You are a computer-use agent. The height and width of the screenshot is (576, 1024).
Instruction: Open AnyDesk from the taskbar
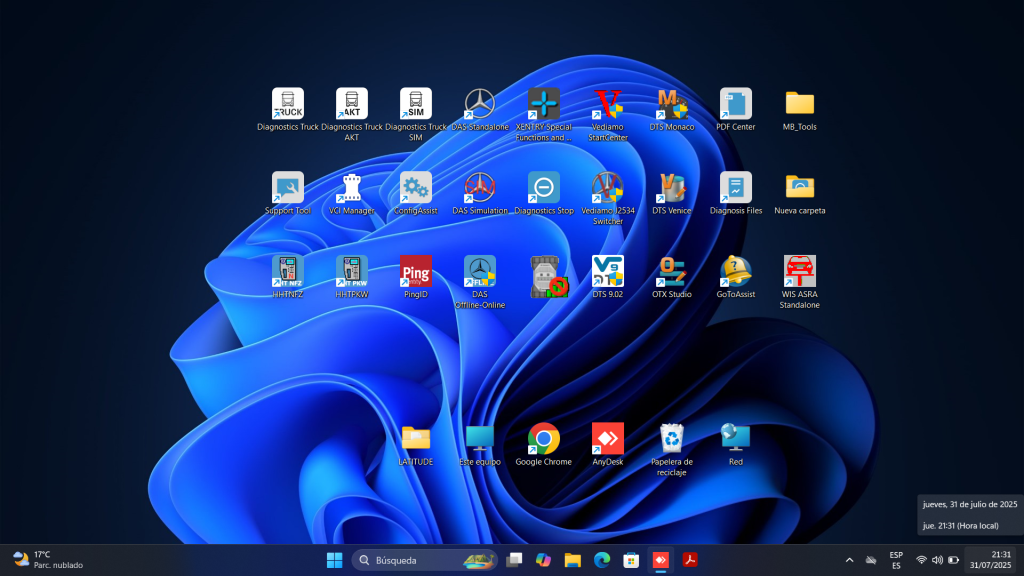[660, 560]
